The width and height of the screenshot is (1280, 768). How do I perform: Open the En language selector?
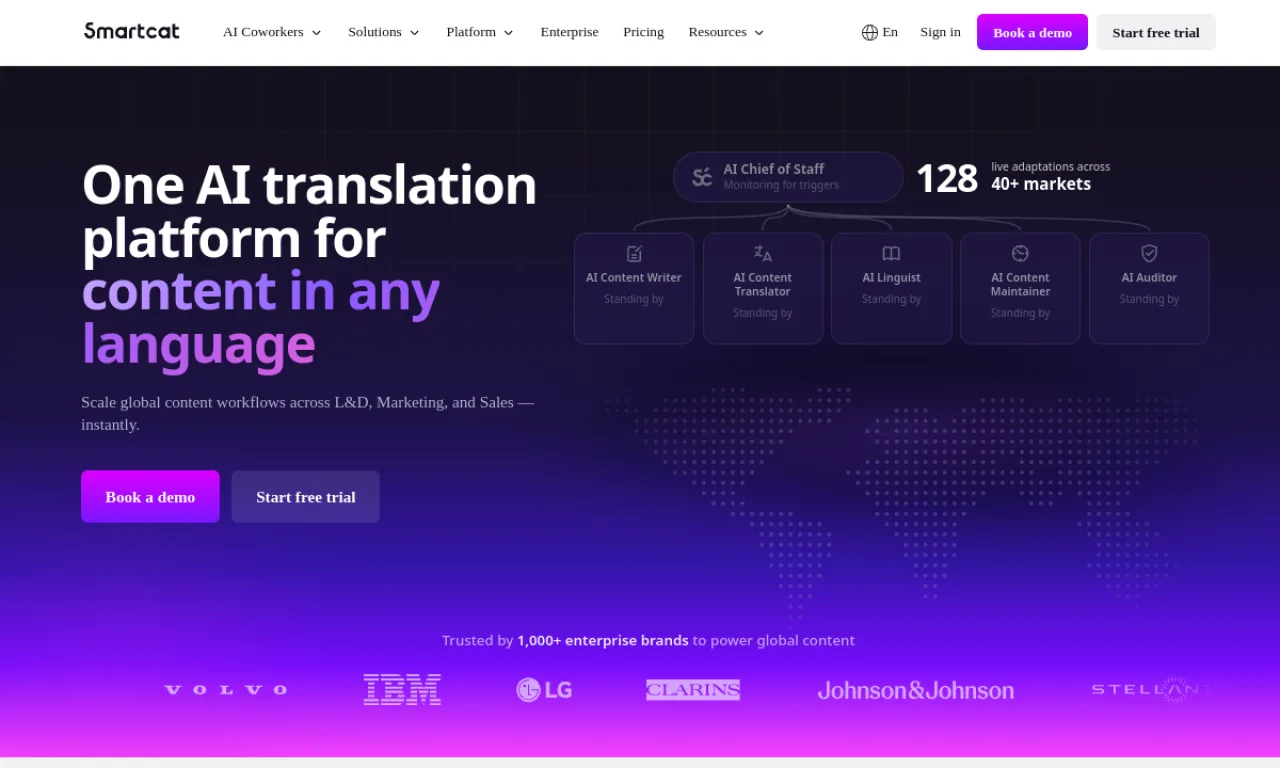pyautogui.click(x=880, y=32)
